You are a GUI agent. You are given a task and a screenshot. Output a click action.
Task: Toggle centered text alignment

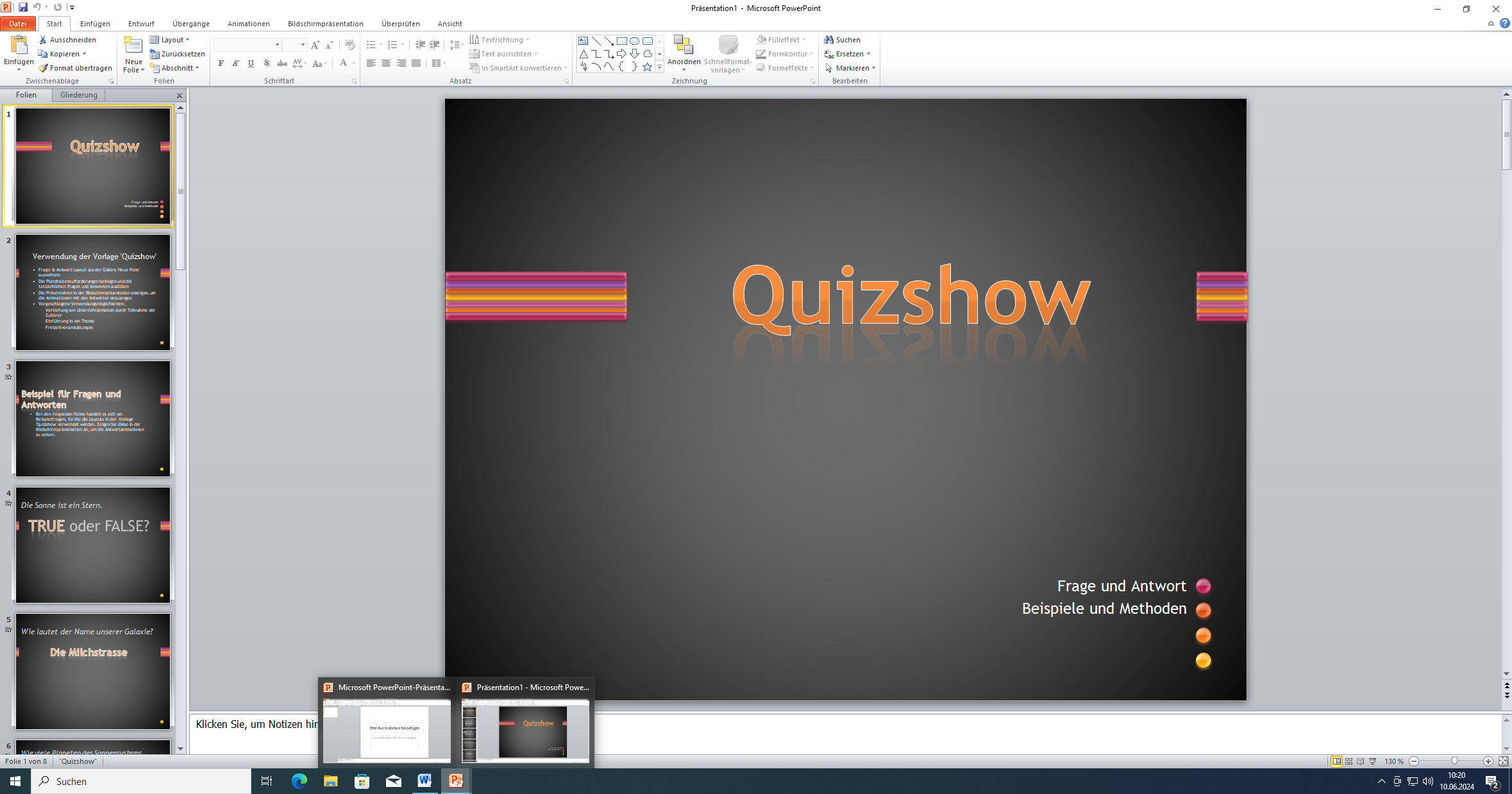point(386,63)
